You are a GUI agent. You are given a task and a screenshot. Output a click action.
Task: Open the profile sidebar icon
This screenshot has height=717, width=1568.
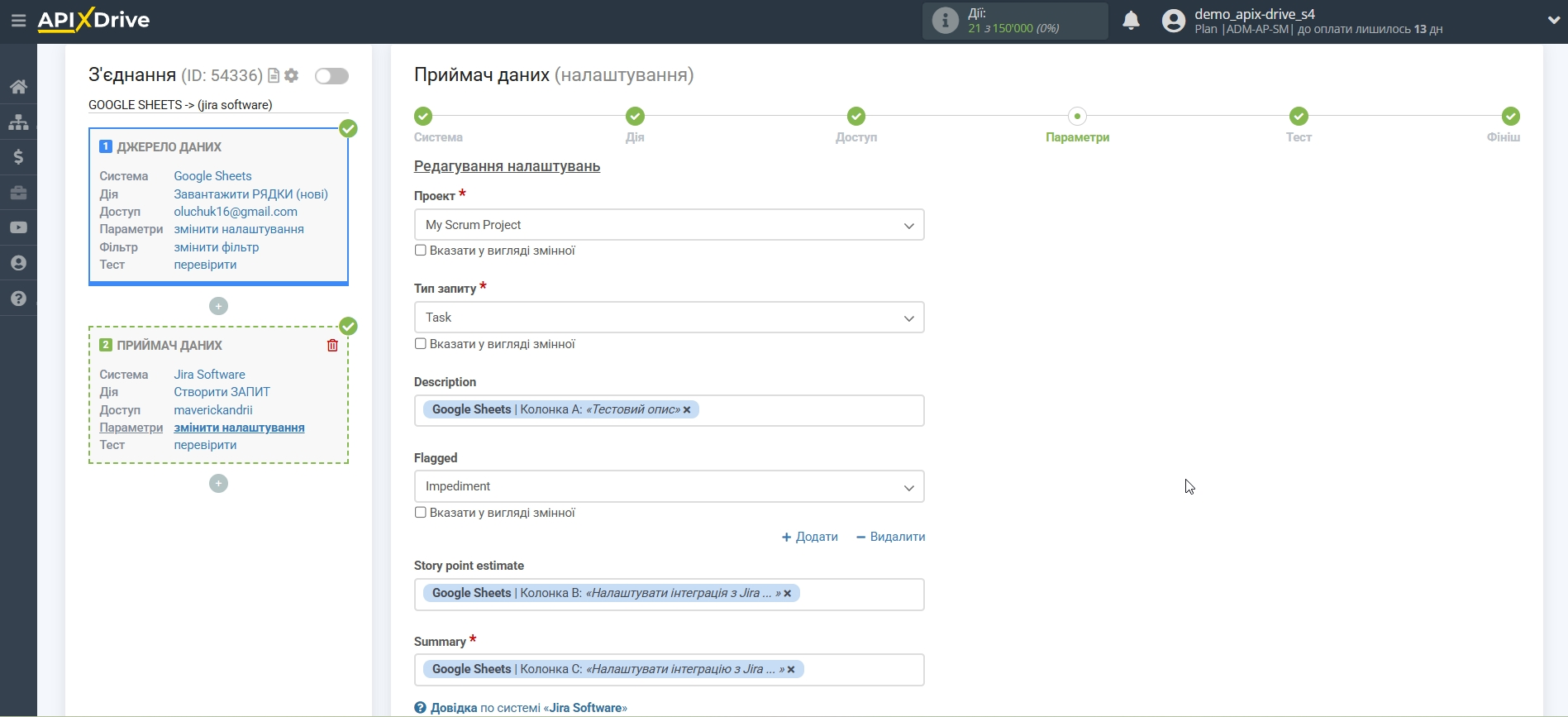tap(18, 263)
